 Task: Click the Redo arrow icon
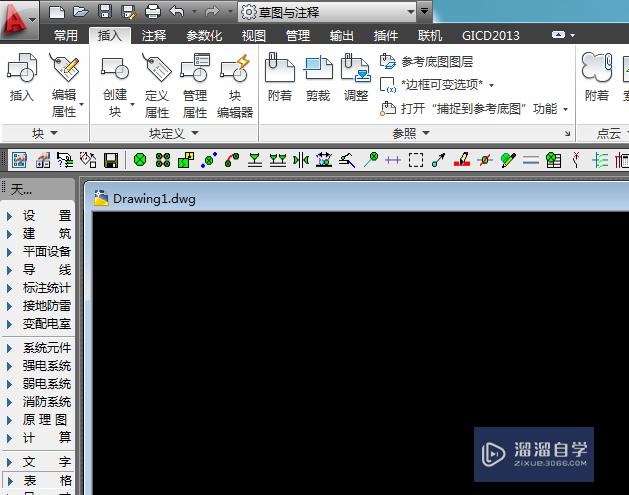click(x=212, y=12)
